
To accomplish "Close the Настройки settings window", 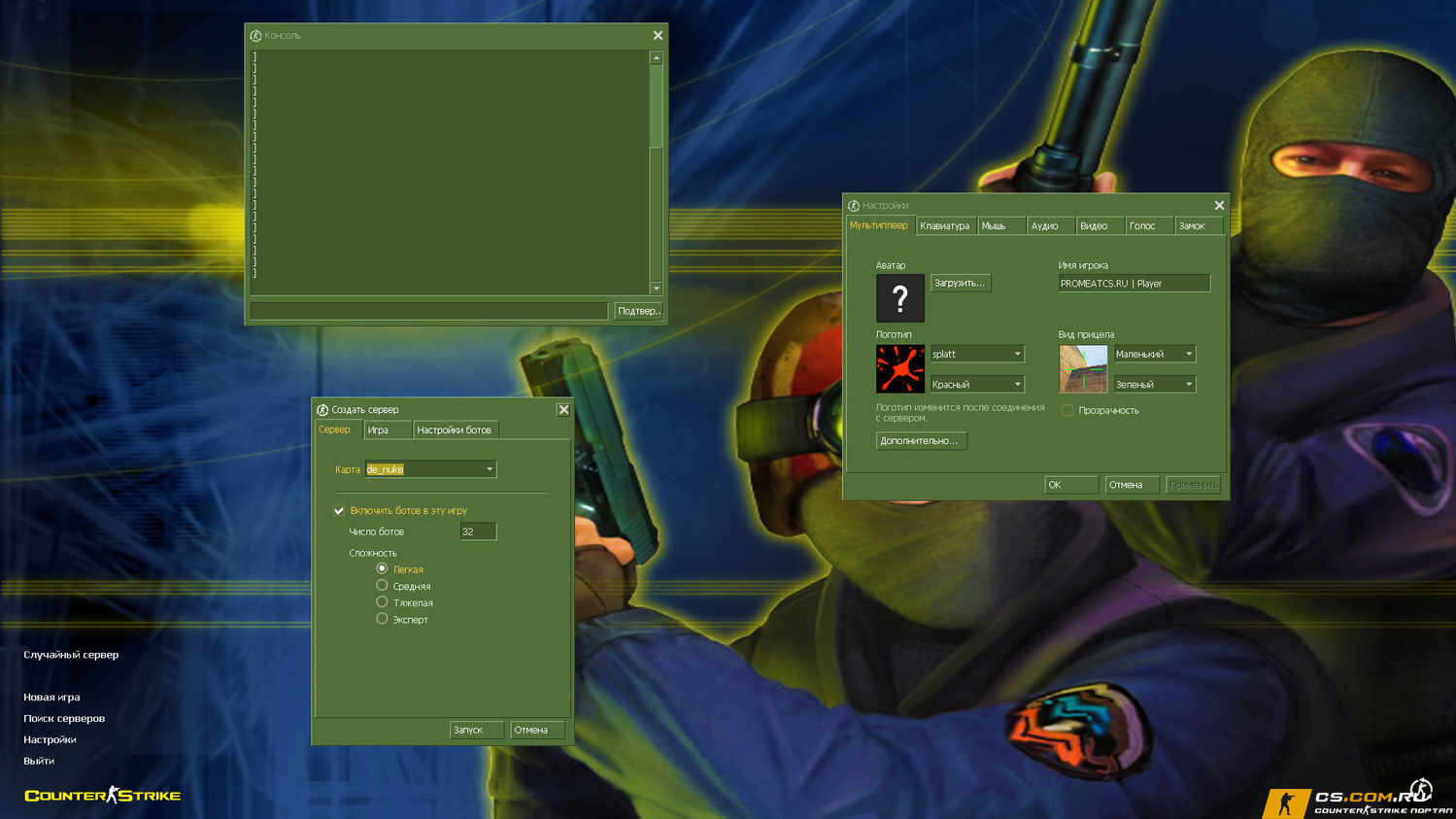I will [x=1219, y=206].
